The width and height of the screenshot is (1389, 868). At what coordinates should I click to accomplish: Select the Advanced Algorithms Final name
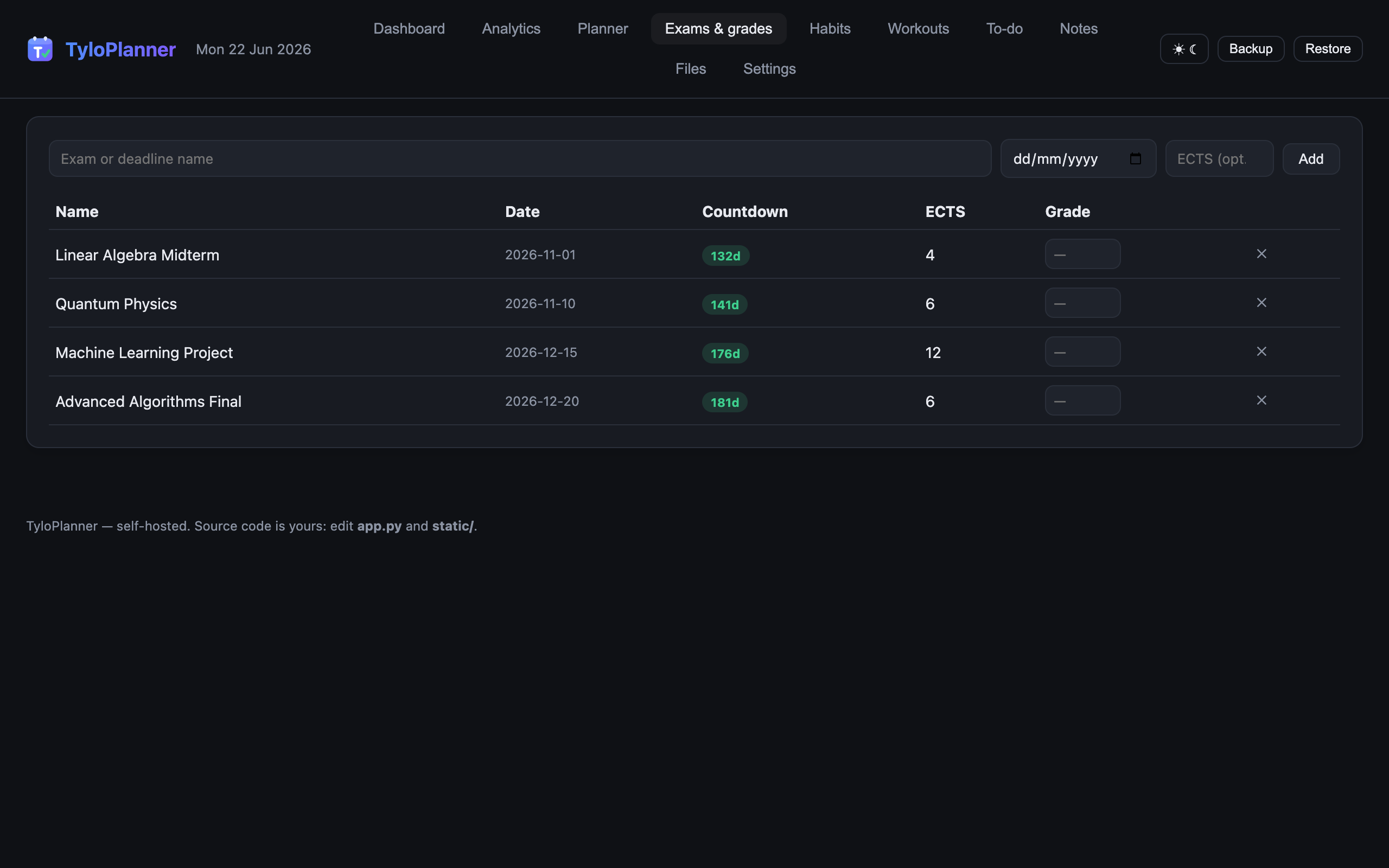pyautogui.click(x=148, y=401)
